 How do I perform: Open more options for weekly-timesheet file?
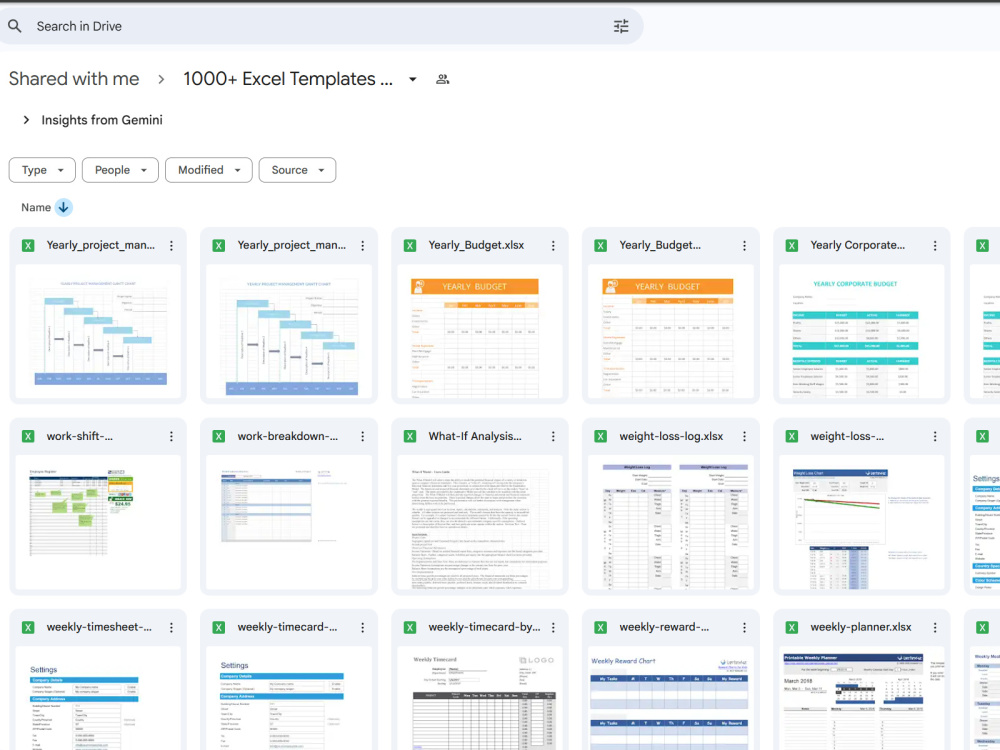pyautogui.click(x=172, y=628)
